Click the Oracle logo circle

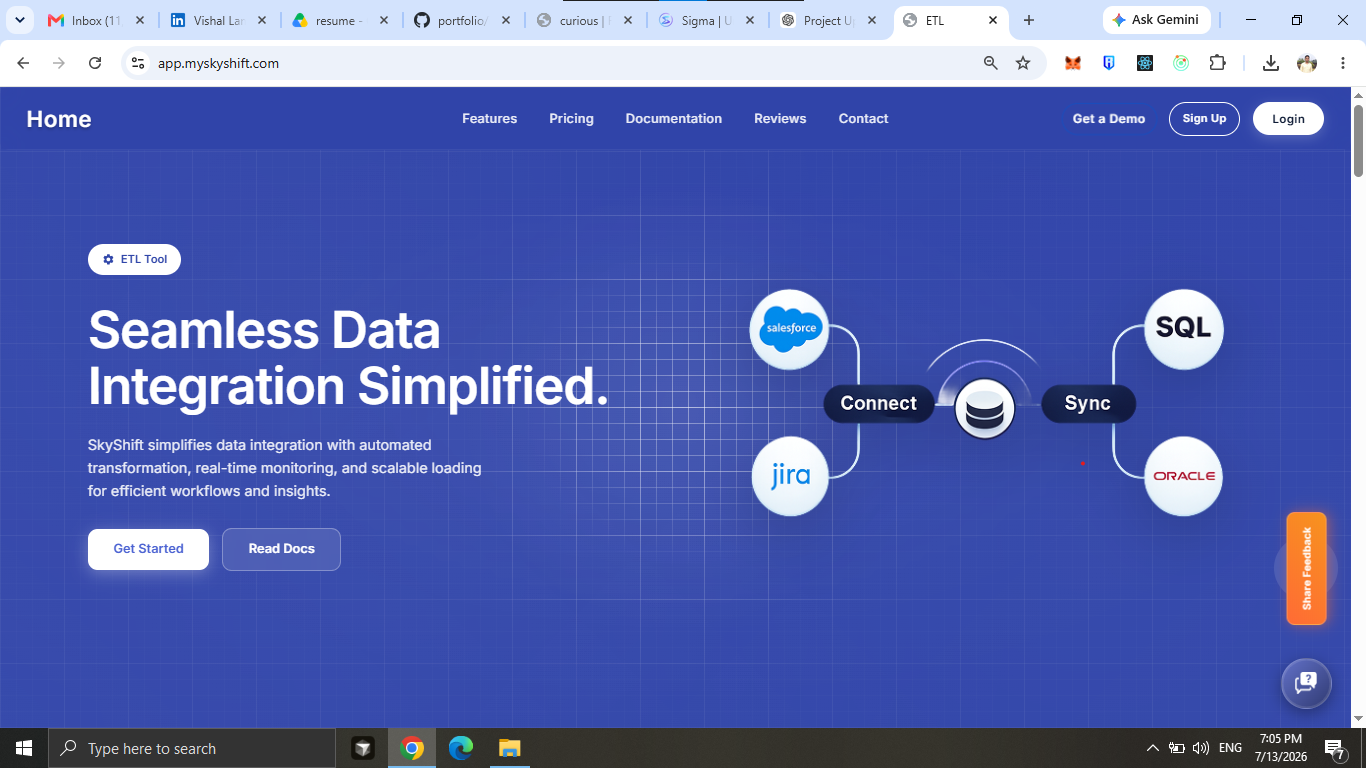[x=1183, y=476]
